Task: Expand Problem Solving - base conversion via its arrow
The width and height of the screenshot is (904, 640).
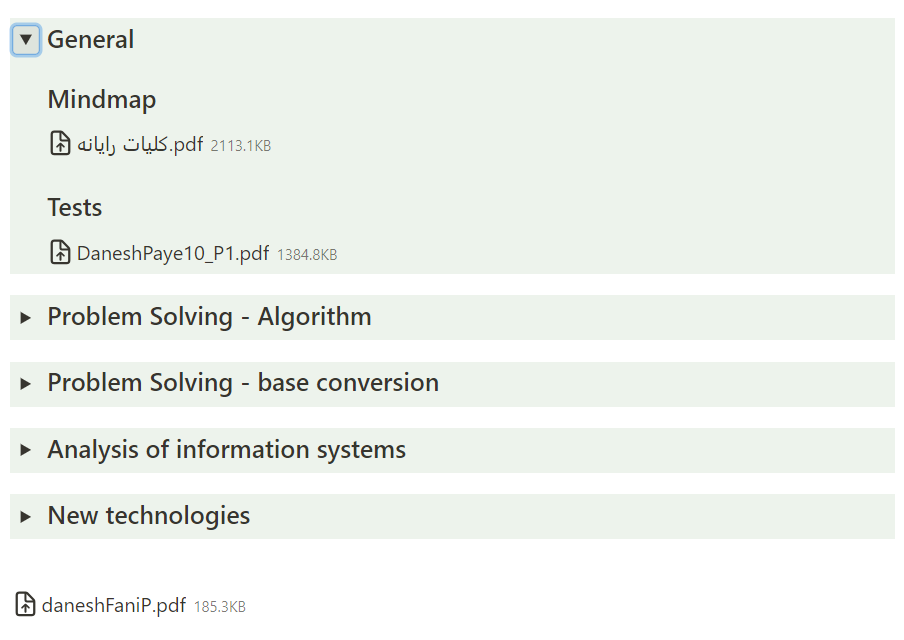Action: (x=26, y=383)
